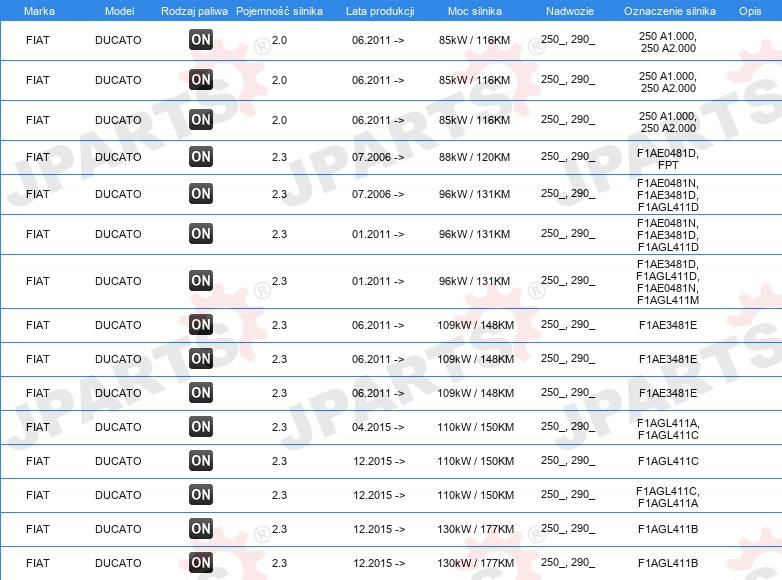Click the ON fuel icon in the 88kW / 120KM row
Viewport: 782px width, 580px height.
[x=201, y=157]
